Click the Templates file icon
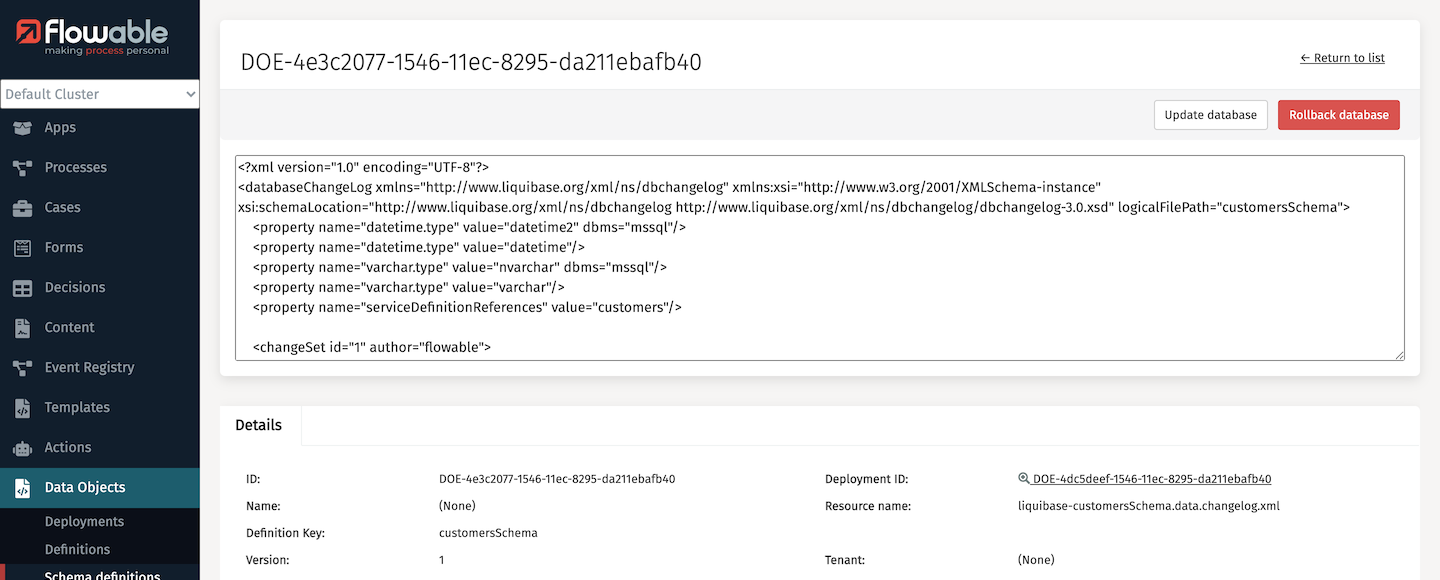 tap(22, 408)
